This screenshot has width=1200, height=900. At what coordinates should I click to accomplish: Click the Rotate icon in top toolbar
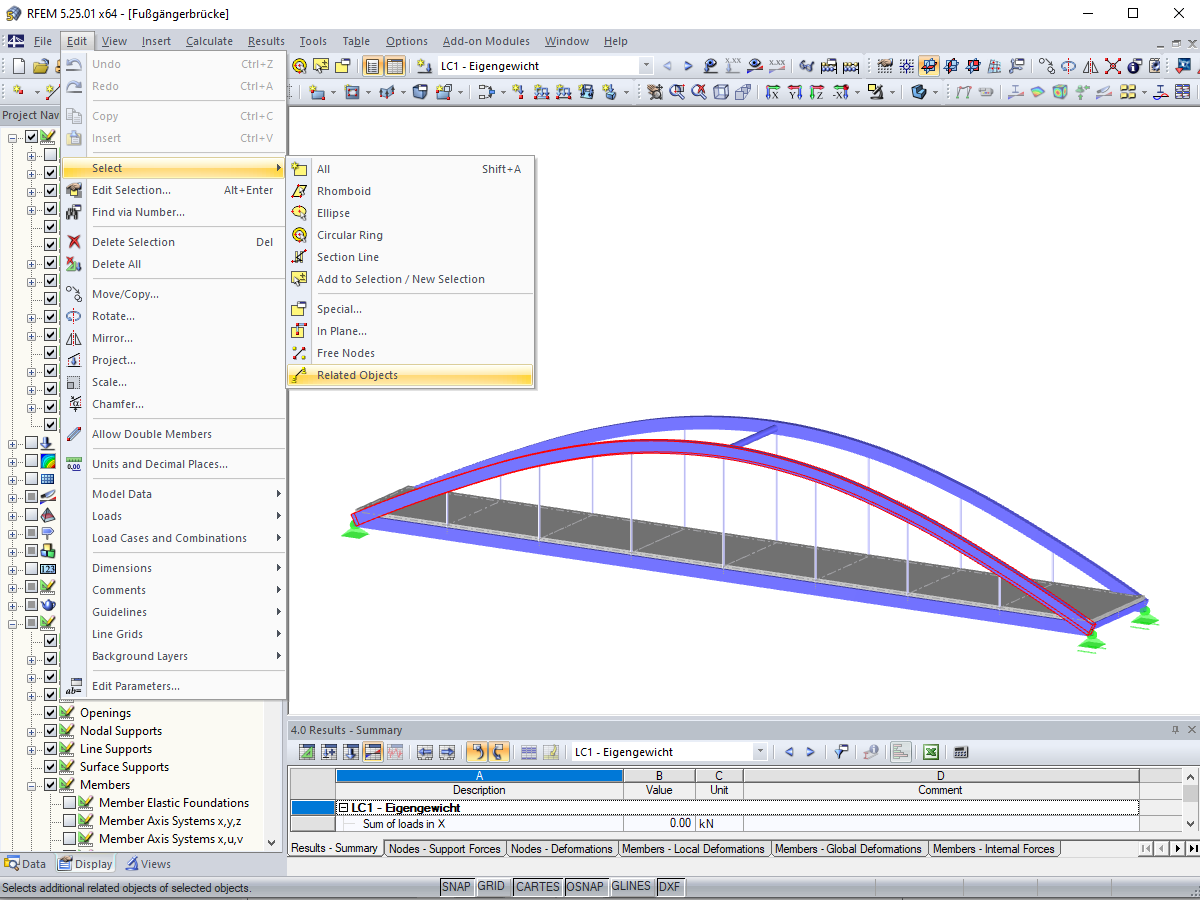coord(1068,66)
